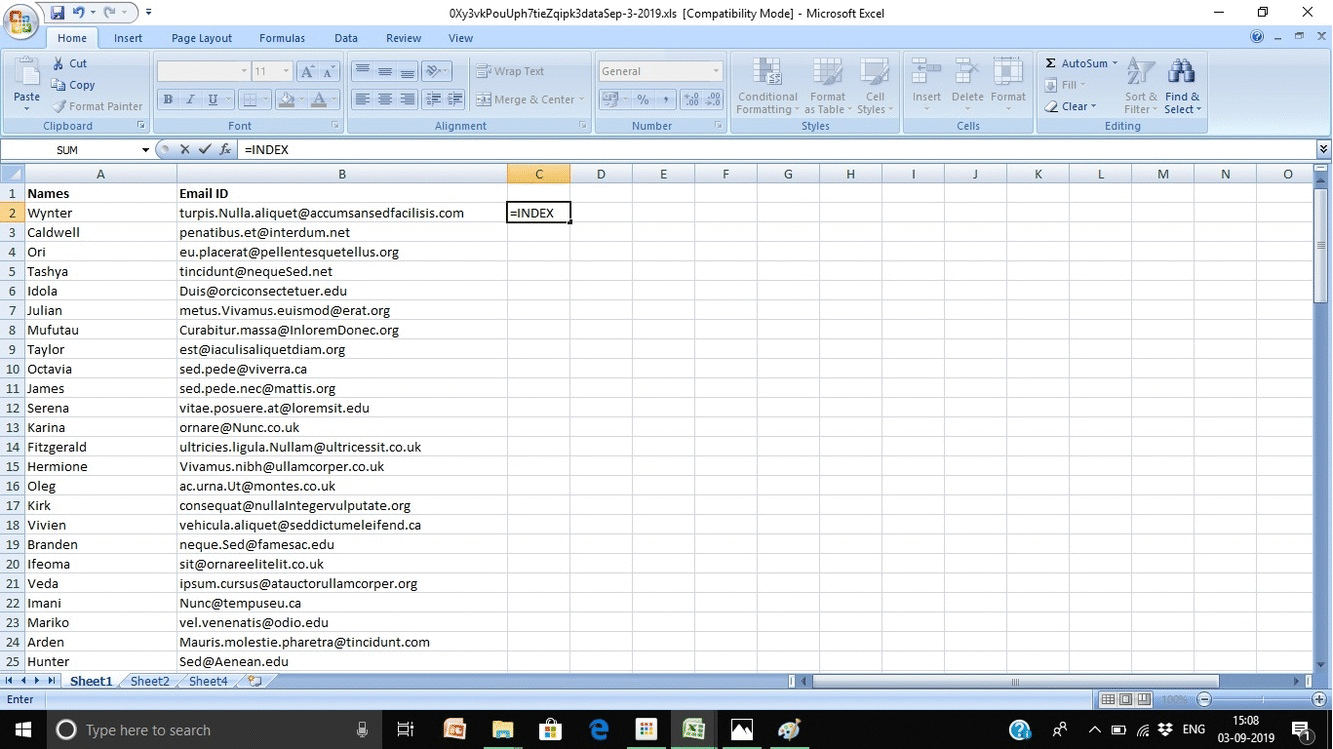Save the workbook from Quick Access Toolbar
1333x749 pixels.
pyautogui.click(x=58, y=13)
